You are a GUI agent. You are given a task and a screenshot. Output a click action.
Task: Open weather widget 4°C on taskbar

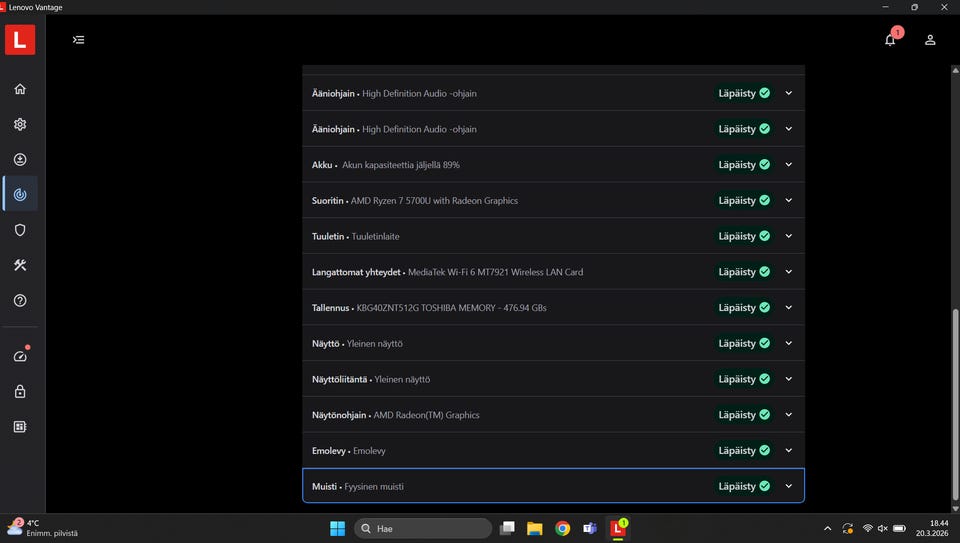click(x=43, y=528)
